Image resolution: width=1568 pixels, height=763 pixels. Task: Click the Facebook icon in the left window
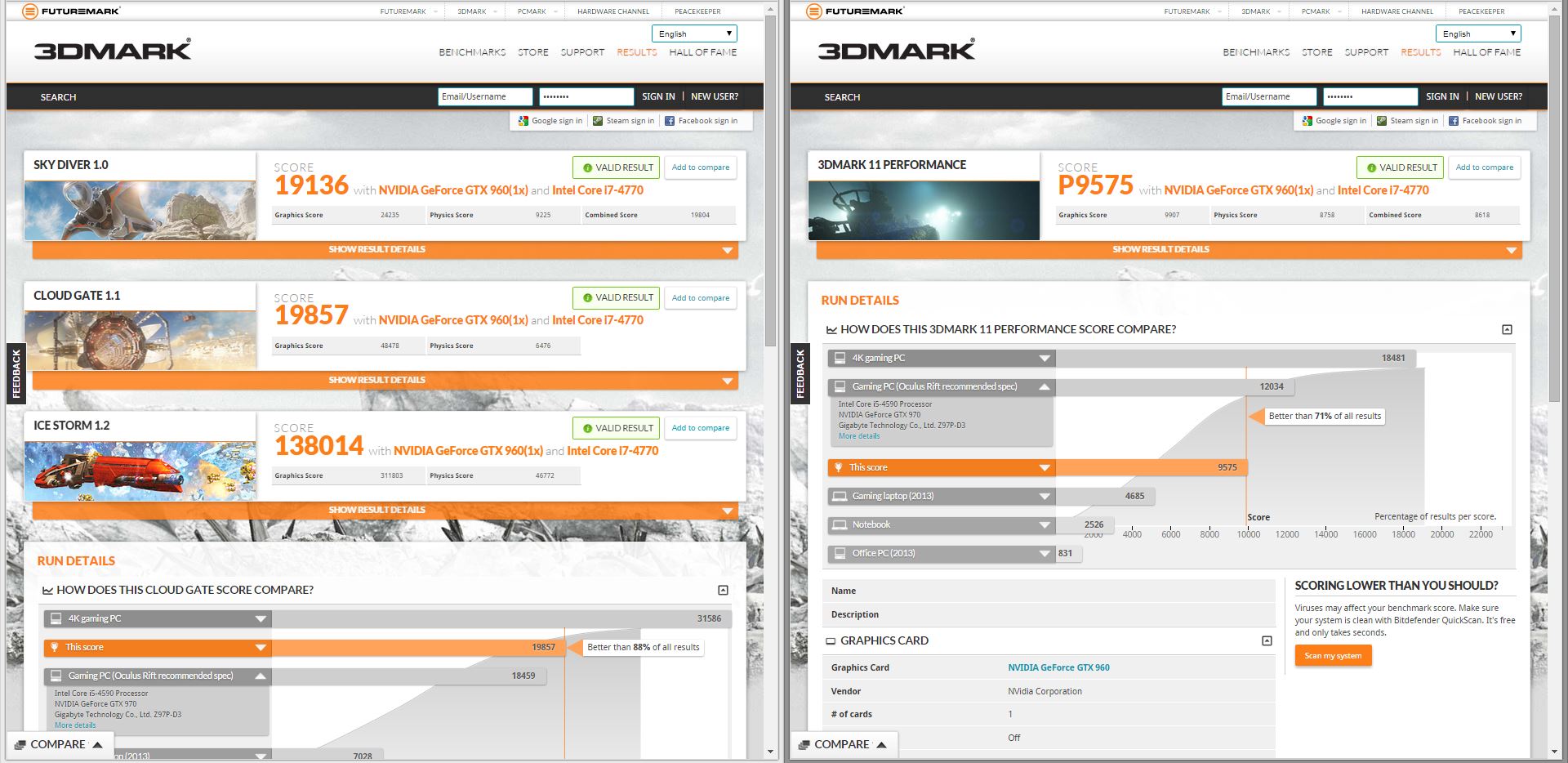670,121
